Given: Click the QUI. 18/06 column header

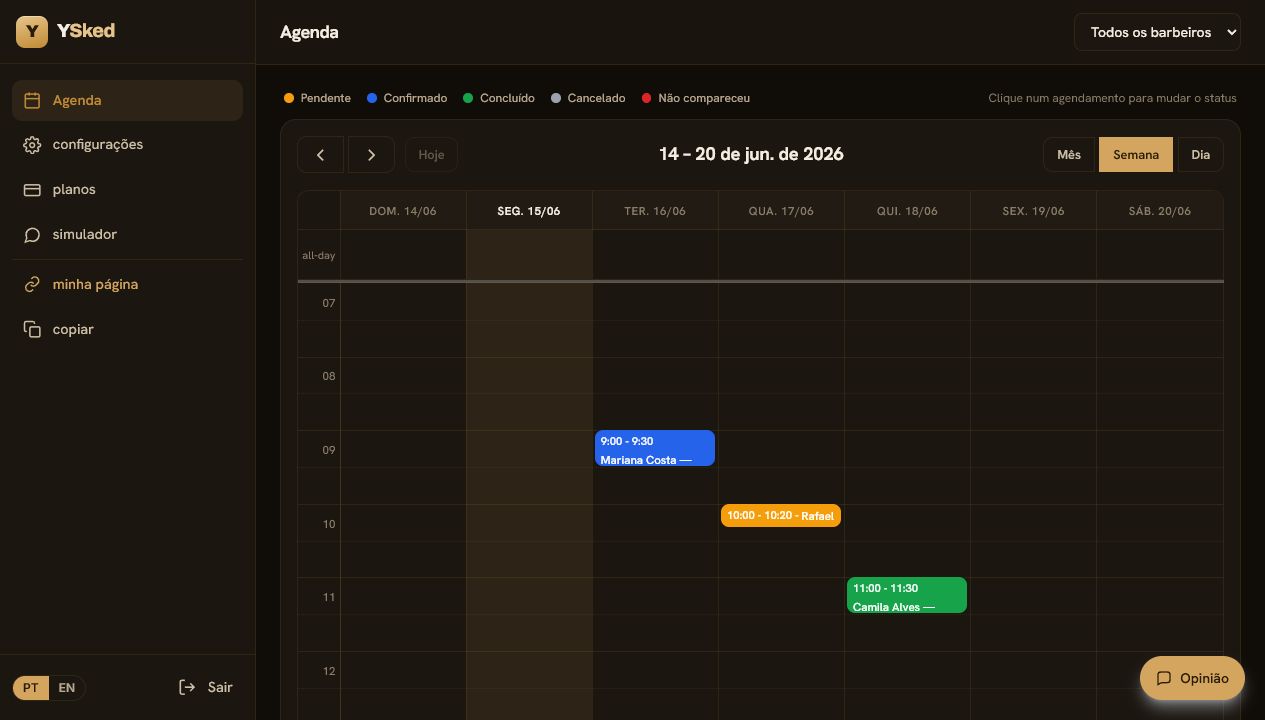Looking at the screenshot, I should point(907,211).
